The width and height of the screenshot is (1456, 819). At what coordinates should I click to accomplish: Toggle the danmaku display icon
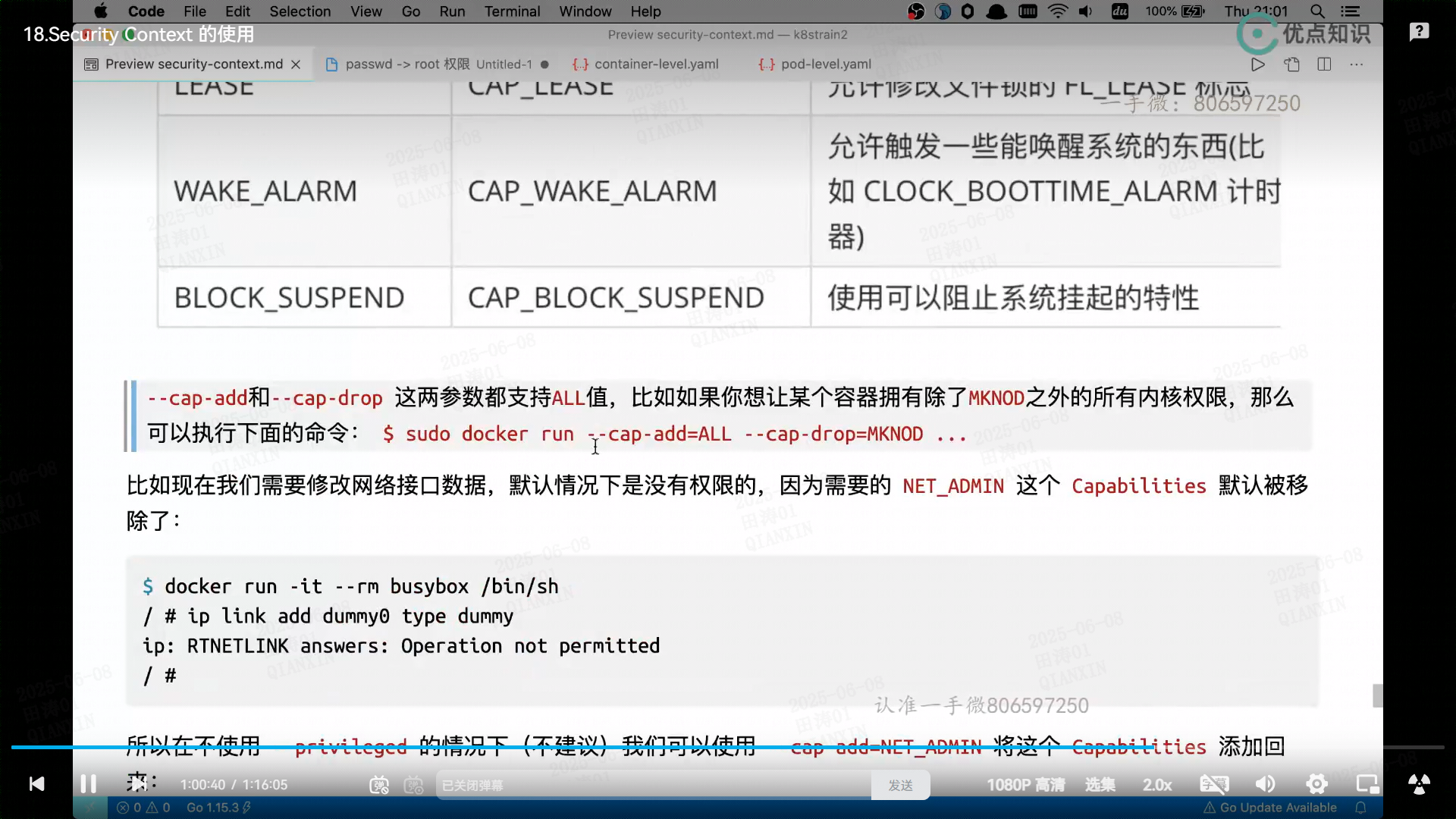click(x=379, y=785)
